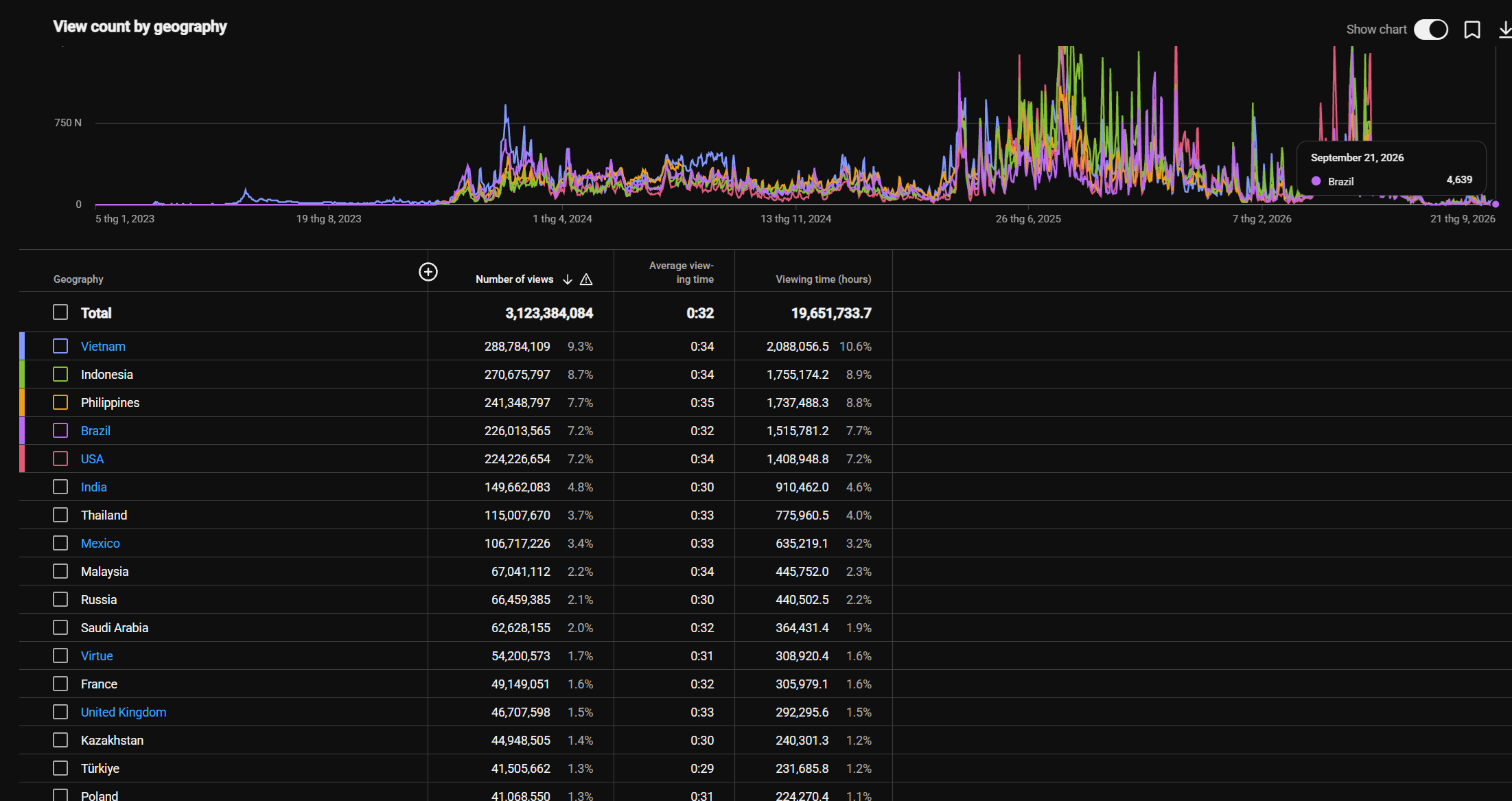Viewport: 1512px width, 801px height.
Task: Check the France row checkbox
Action: coord(60,684)
